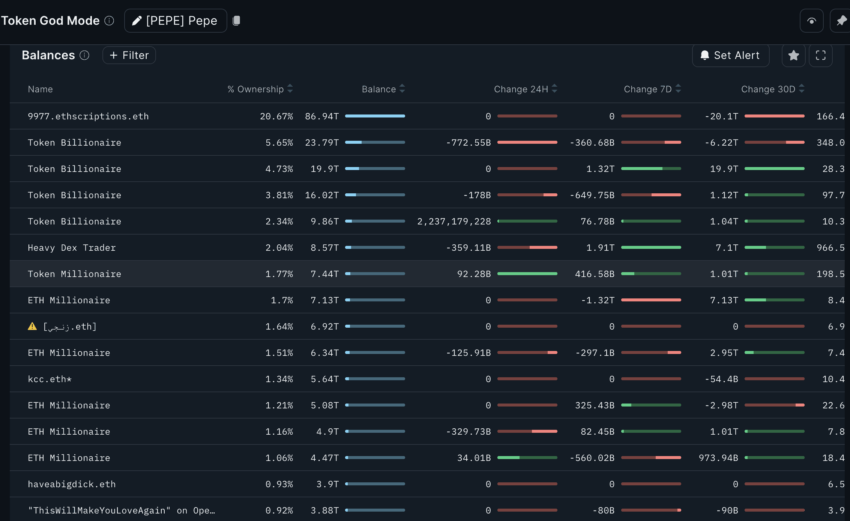Click the pin icon in top right
Image resolution: width=850 pixels, height=521 pixels.
(x=840, y=21)
